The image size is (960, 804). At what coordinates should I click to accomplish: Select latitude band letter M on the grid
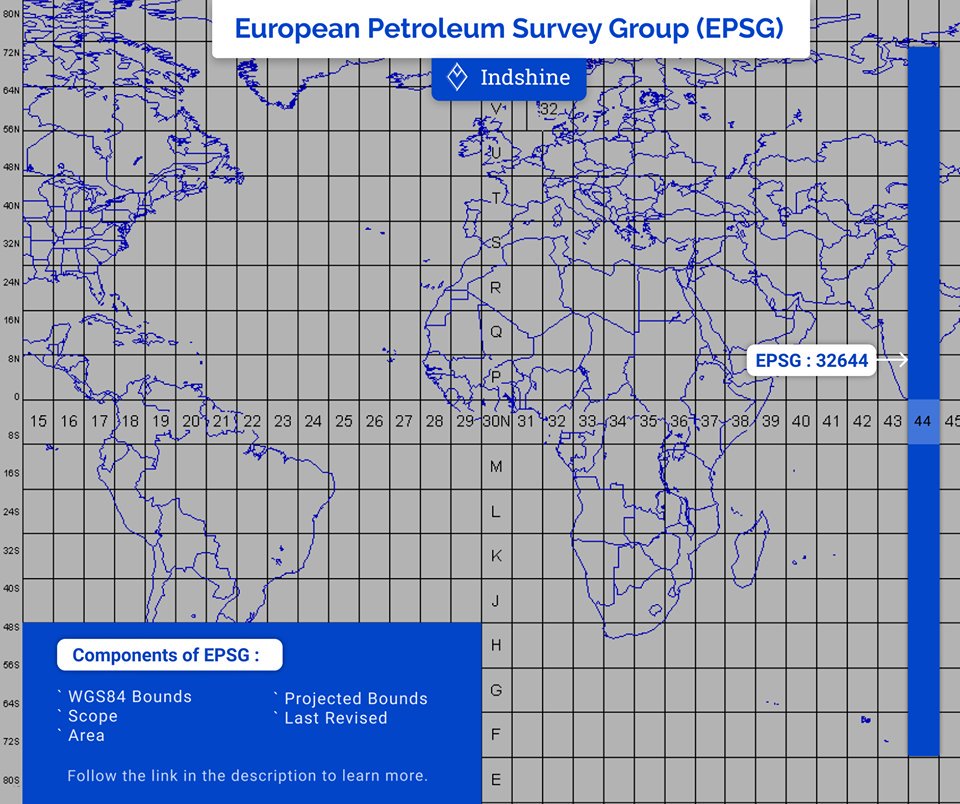(x=494, y=466)
